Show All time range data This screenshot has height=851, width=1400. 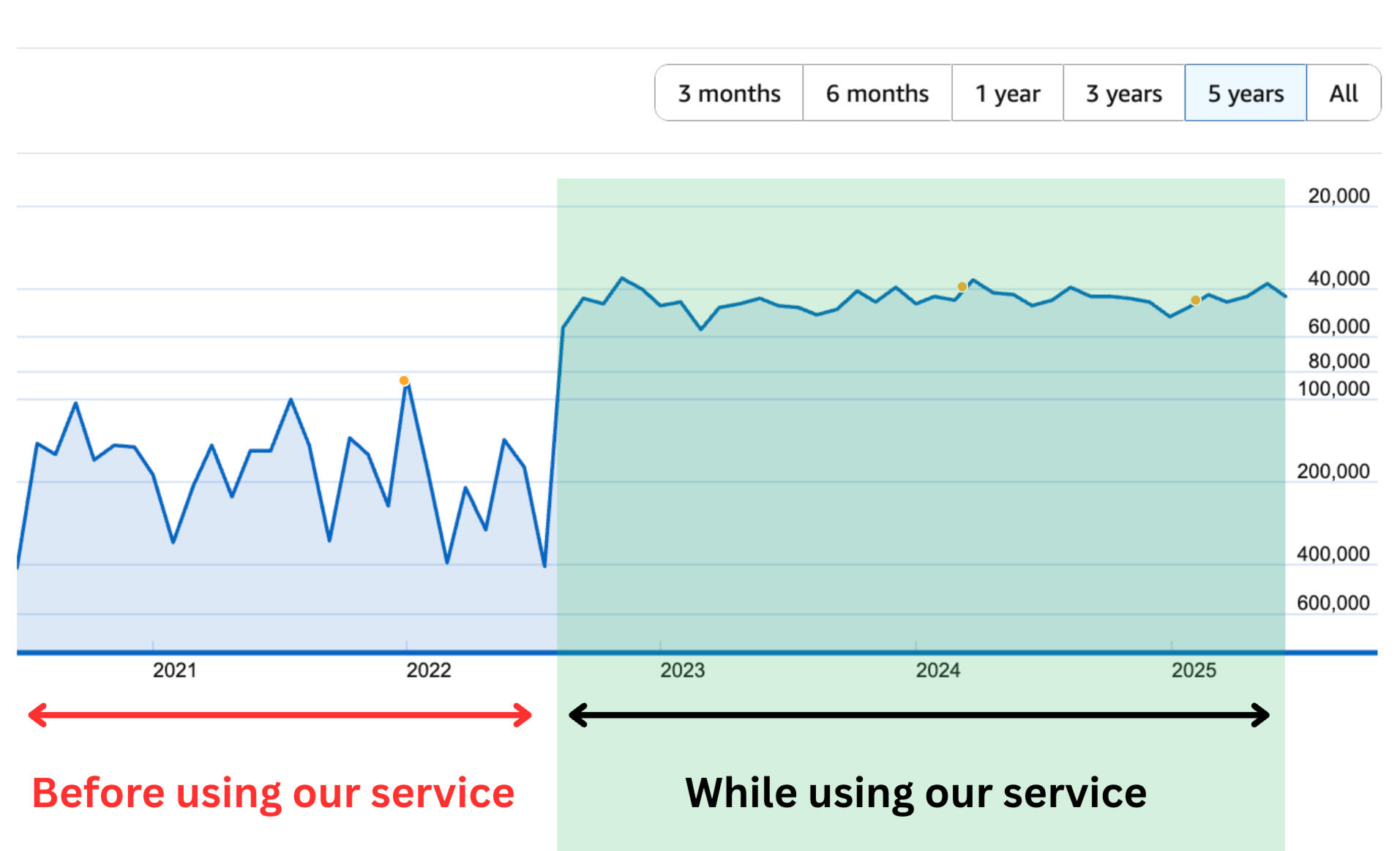(1343, 93)
